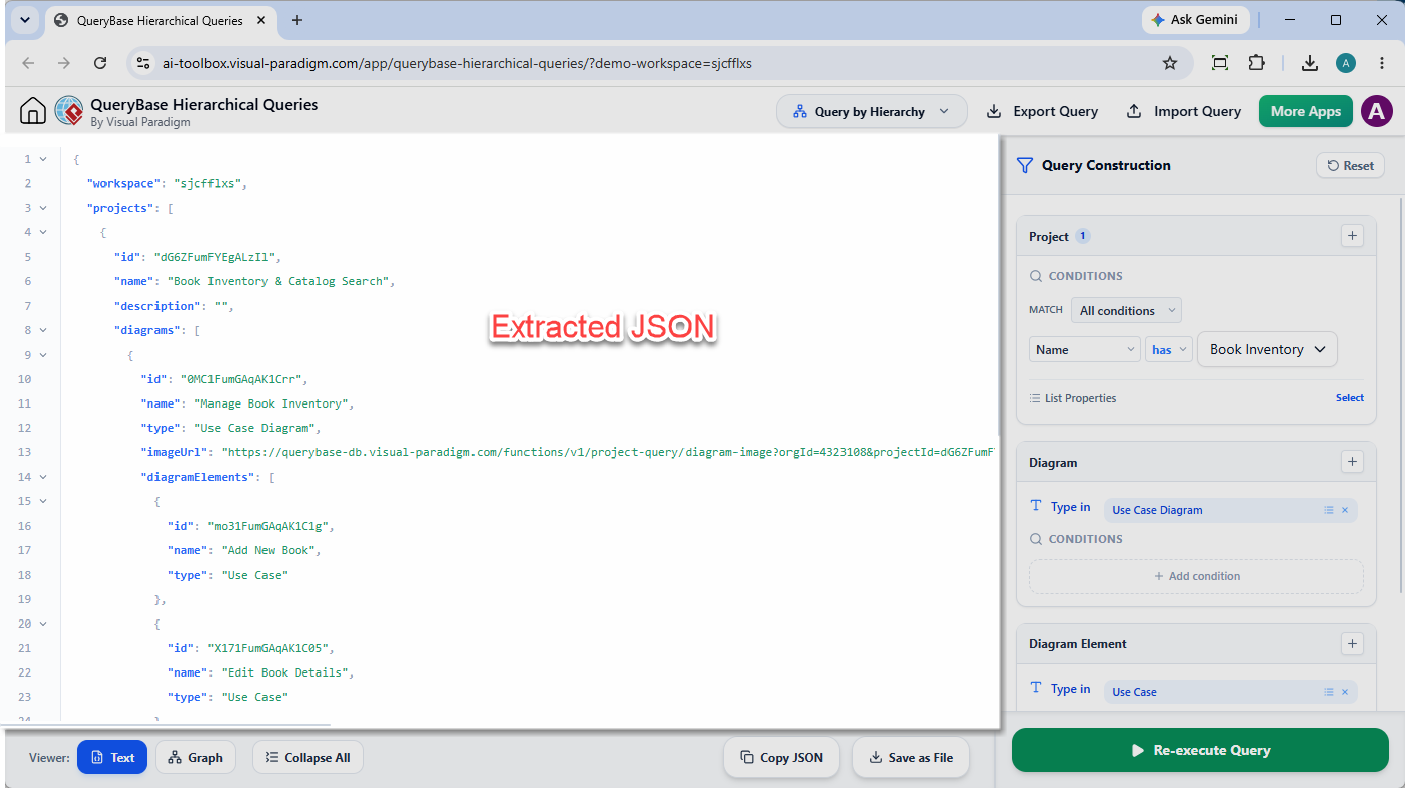
Task: Close the QueryBase Hierarchical Queries tab
Action: [x=262, y=20]
